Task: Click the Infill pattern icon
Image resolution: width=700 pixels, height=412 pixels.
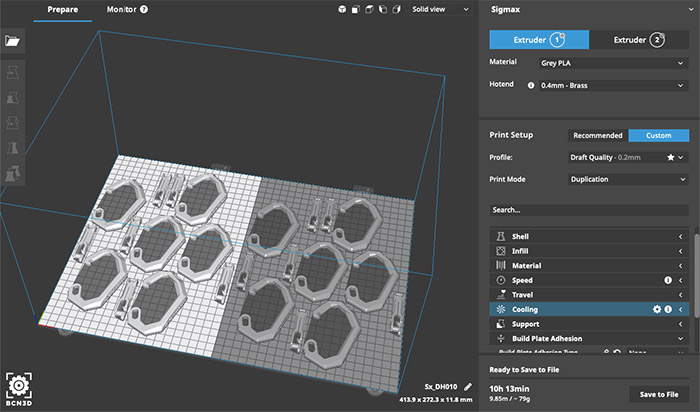Action: [501, 251]
